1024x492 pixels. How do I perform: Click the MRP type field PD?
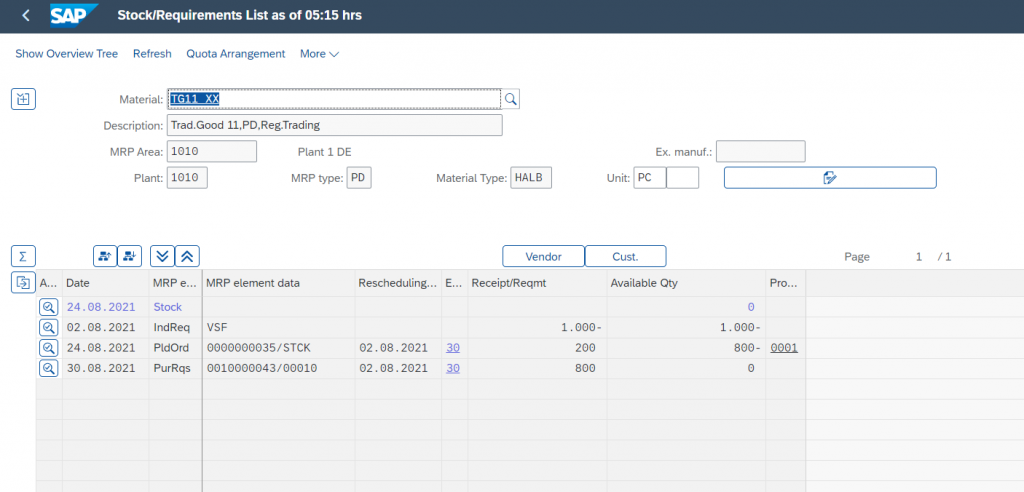[359, 177]
